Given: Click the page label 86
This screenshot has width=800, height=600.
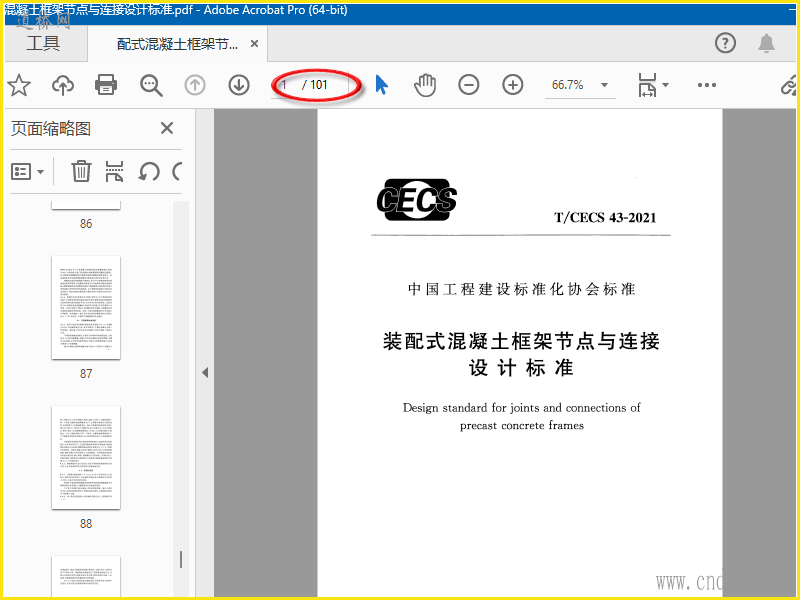Looking at the screenshot, I should pos(86,223).
